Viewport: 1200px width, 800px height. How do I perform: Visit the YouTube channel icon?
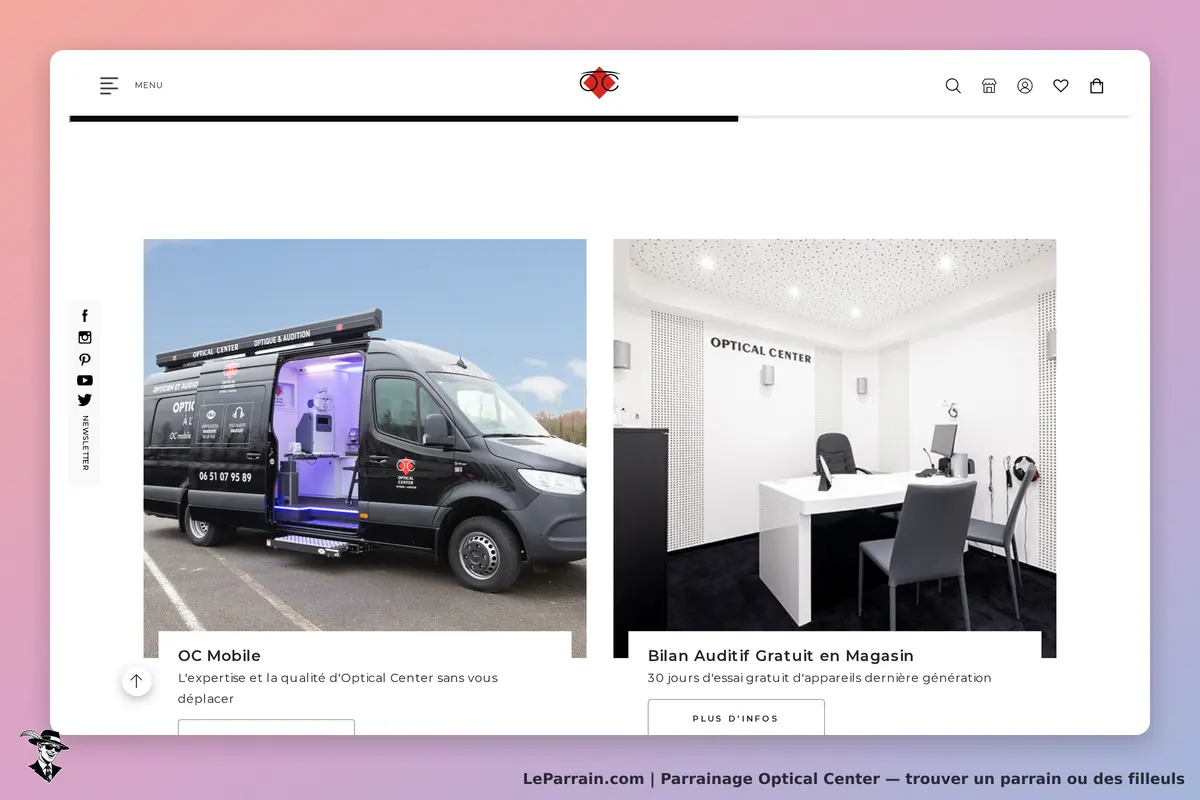tap(85, 380)
